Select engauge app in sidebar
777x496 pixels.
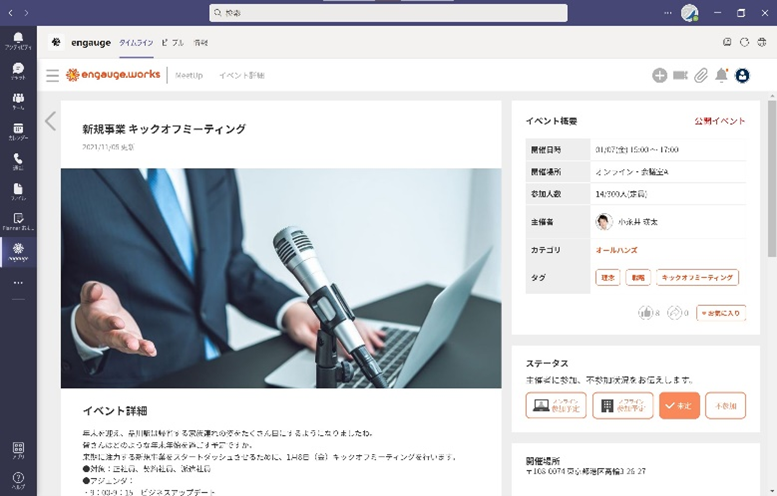click(18, 252)
